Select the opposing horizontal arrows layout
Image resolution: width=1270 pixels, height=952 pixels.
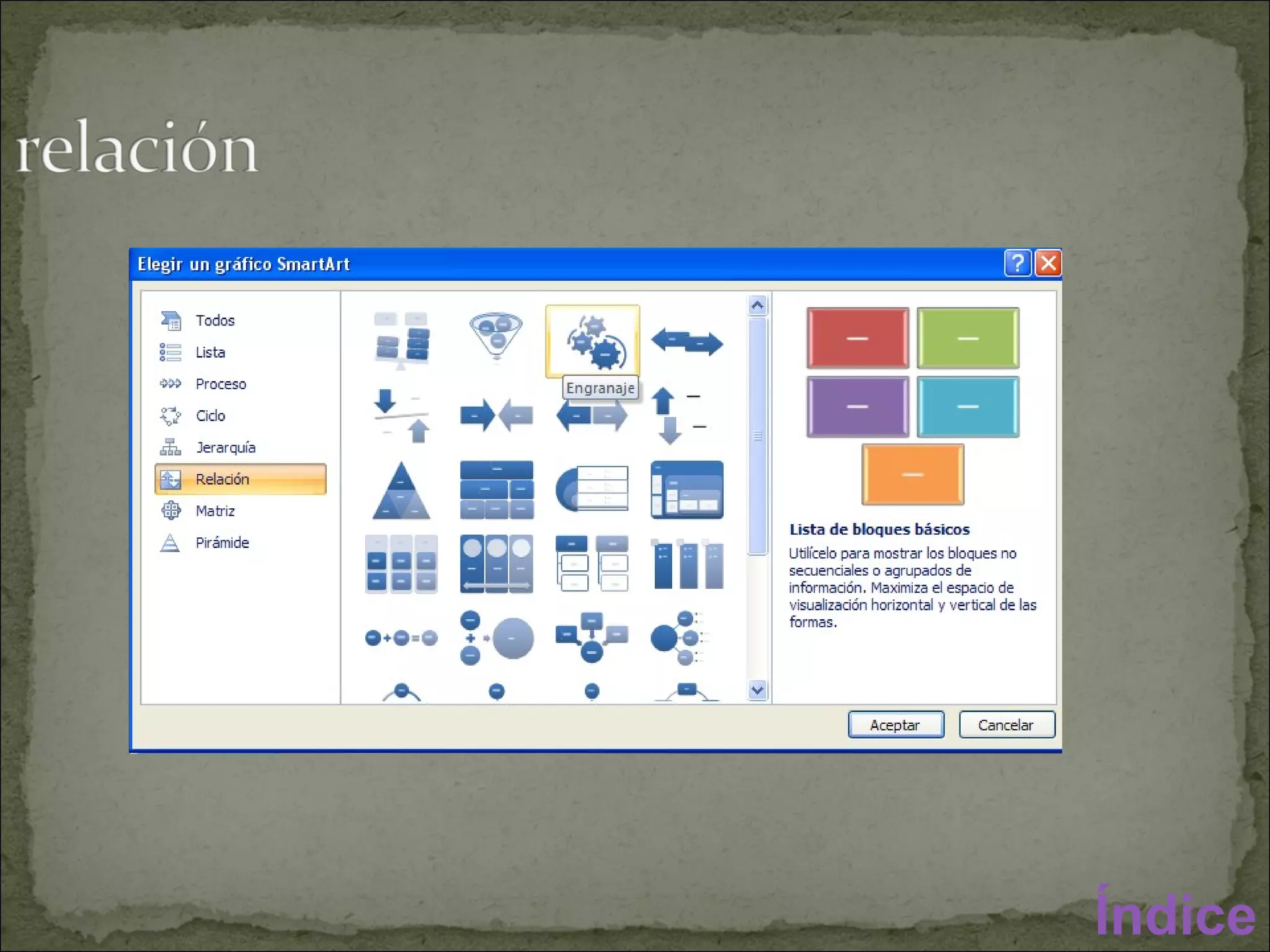(686, 342)
